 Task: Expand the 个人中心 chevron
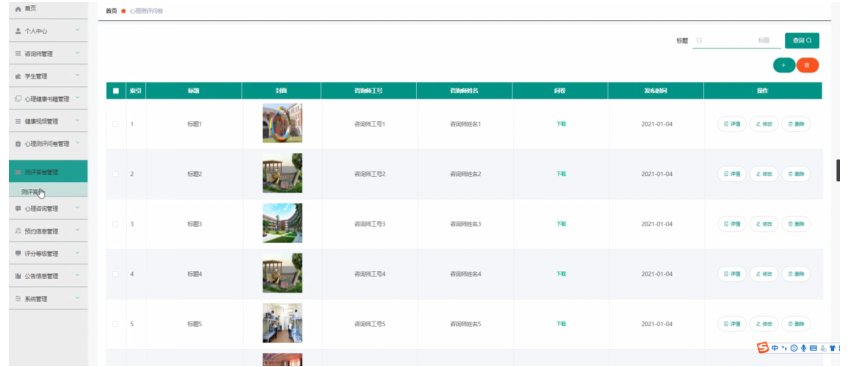(x=77, y=31)
